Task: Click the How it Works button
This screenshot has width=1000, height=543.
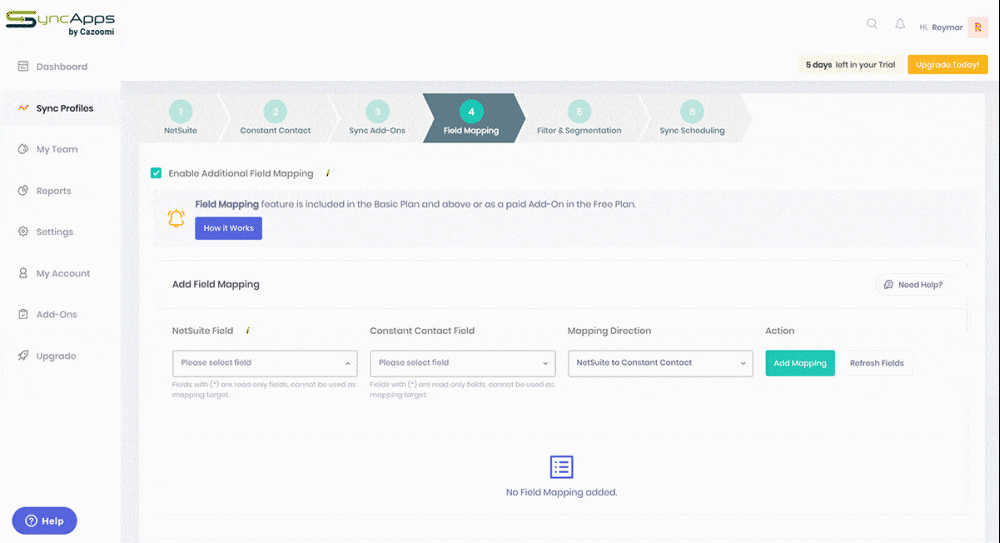Action: (228, 228)
